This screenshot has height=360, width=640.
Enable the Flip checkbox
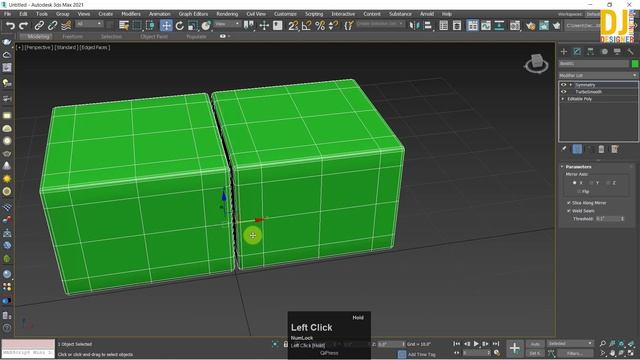pyautogui.click(x=579, y=191)
